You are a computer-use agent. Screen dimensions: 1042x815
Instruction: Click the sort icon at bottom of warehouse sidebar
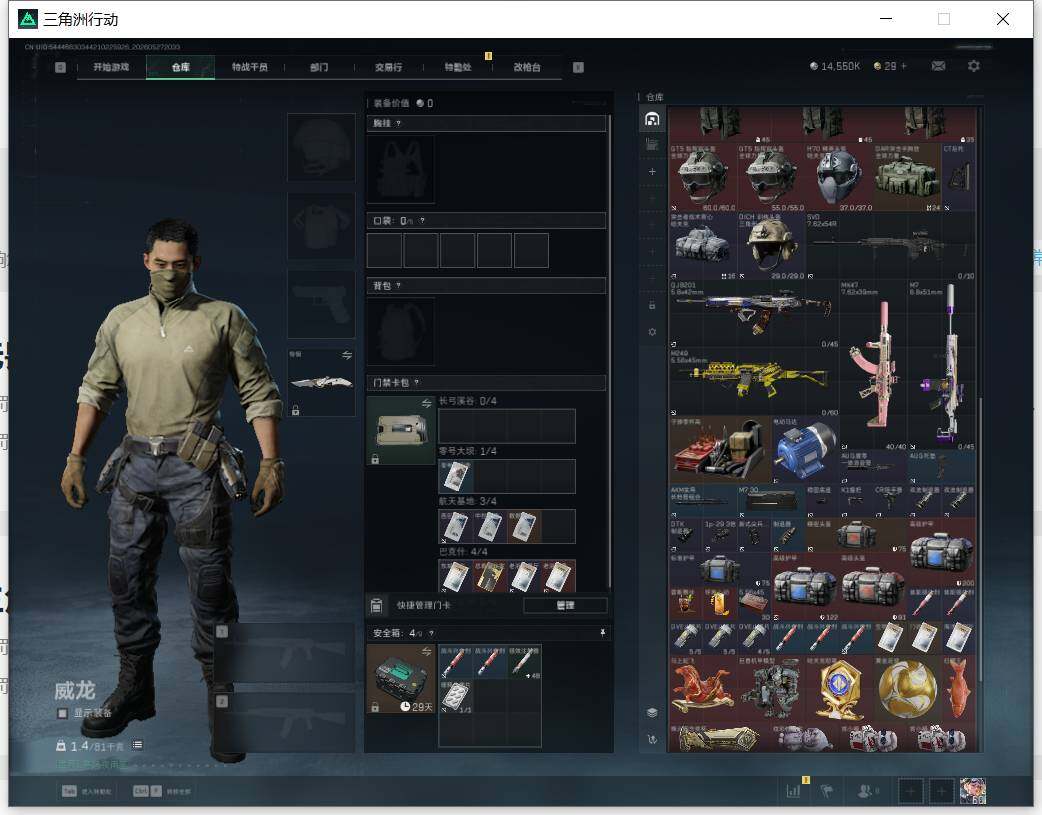point(652,739)
